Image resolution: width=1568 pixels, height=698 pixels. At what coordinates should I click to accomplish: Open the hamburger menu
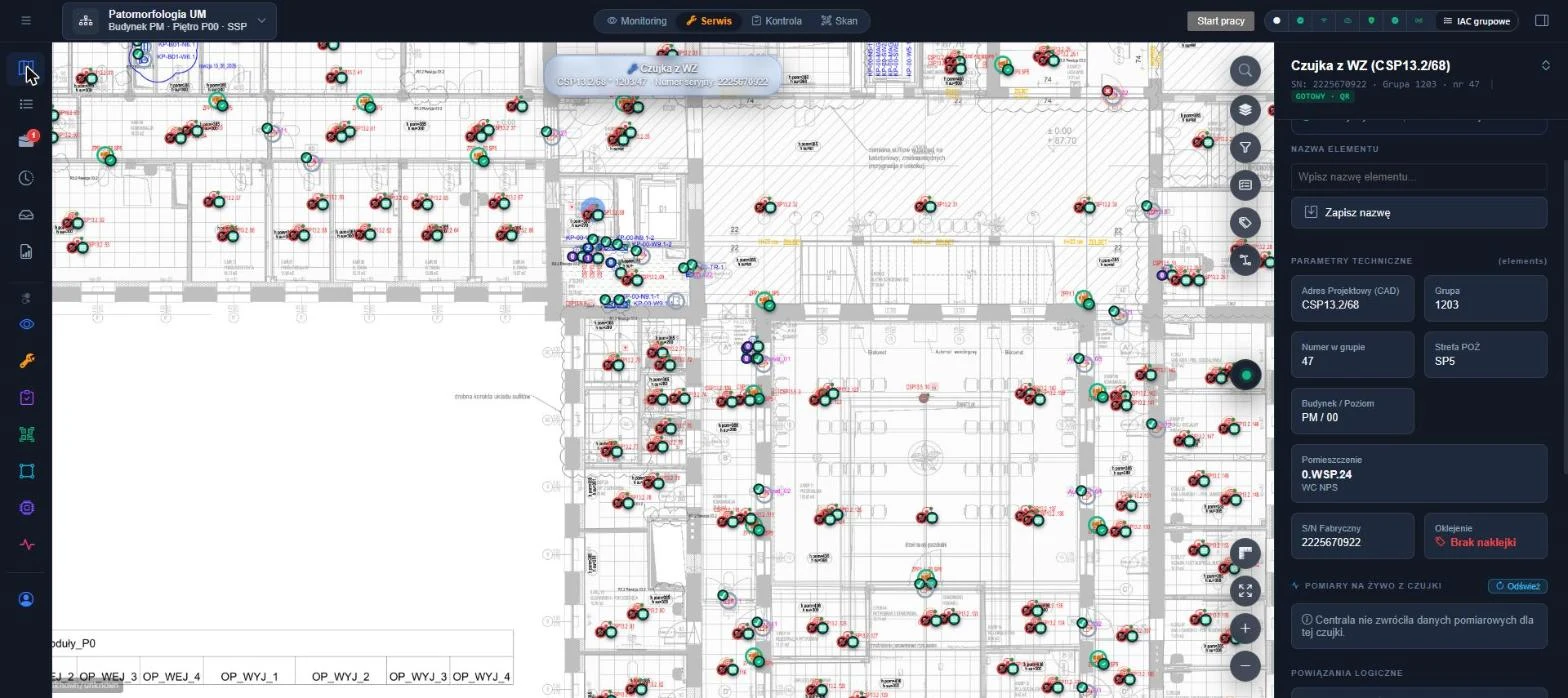(x=26, y=20)
